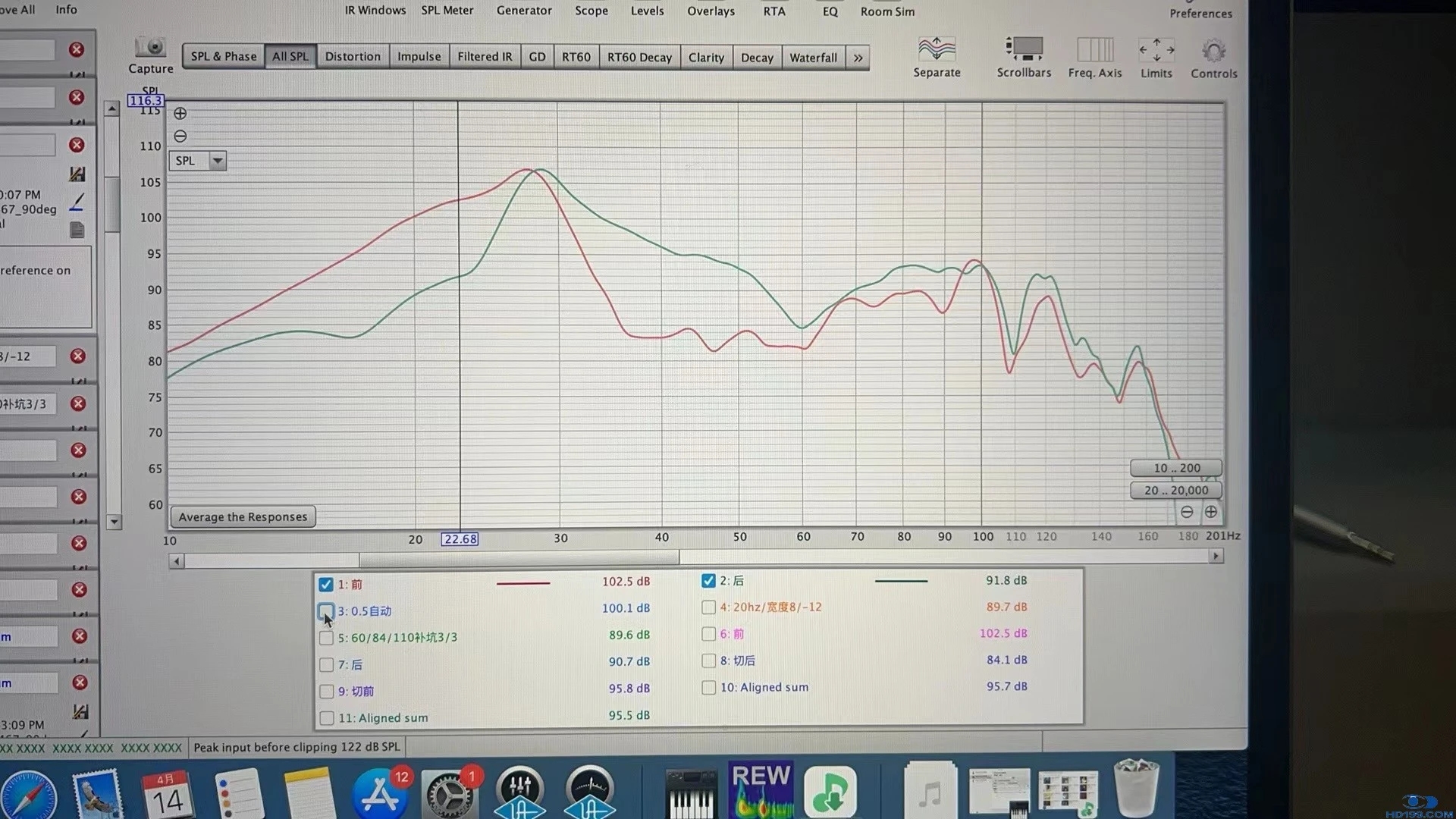1456x819 pixels.
Task: Switch to the Impulse tab
Action: click(x=419, y=56)
